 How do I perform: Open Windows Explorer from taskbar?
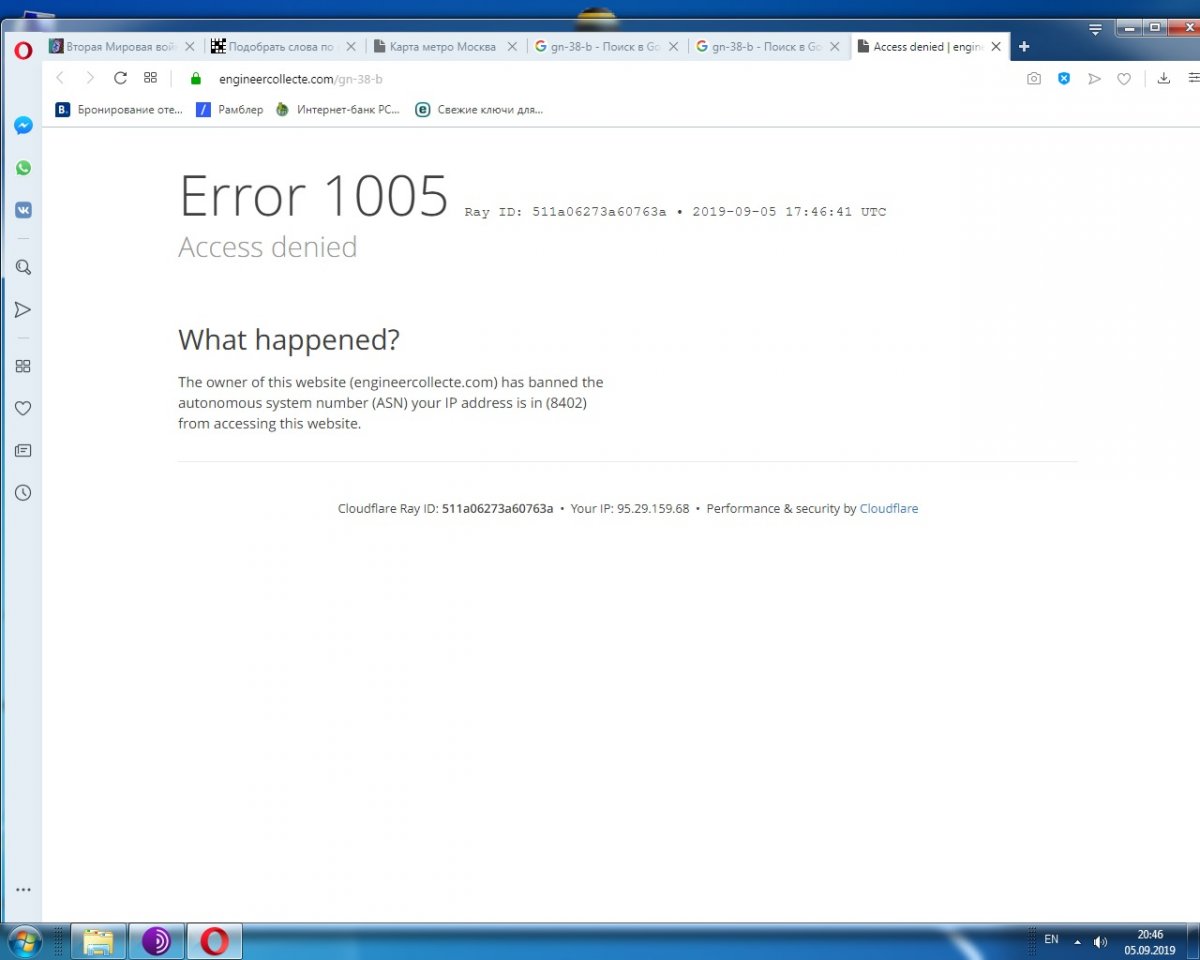pyautogui.click(x=98, y=941)
